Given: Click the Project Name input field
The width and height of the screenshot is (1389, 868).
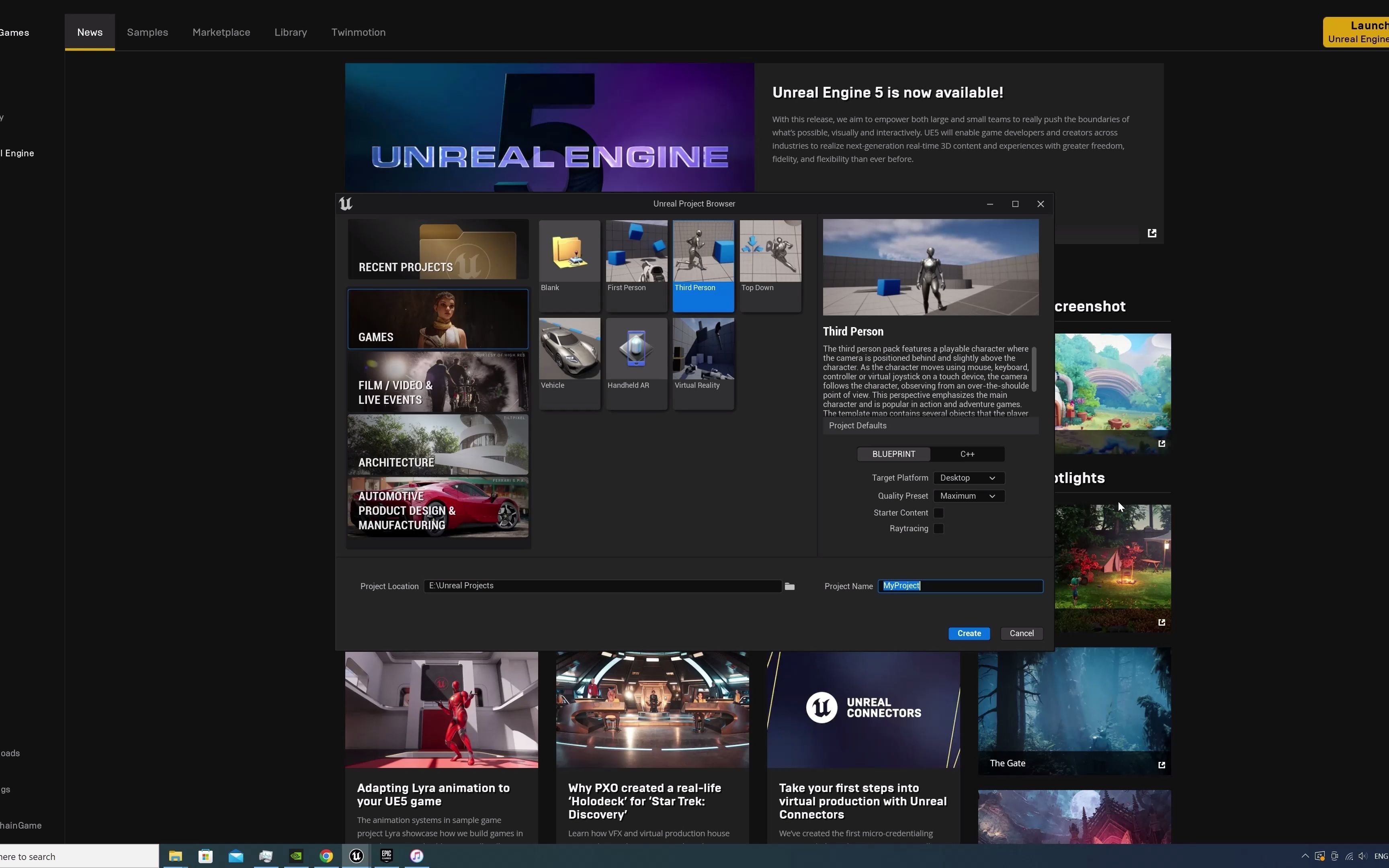Looking at the screenshot, I should [960, 585].
